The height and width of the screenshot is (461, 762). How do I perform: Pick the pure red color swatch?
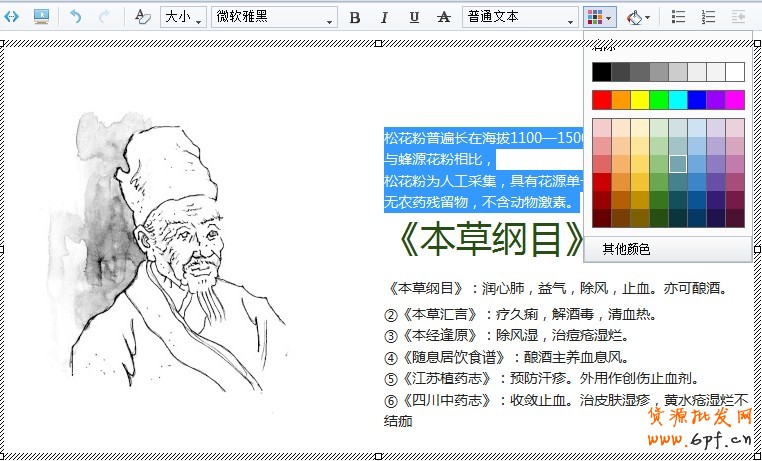pos(601,100)
